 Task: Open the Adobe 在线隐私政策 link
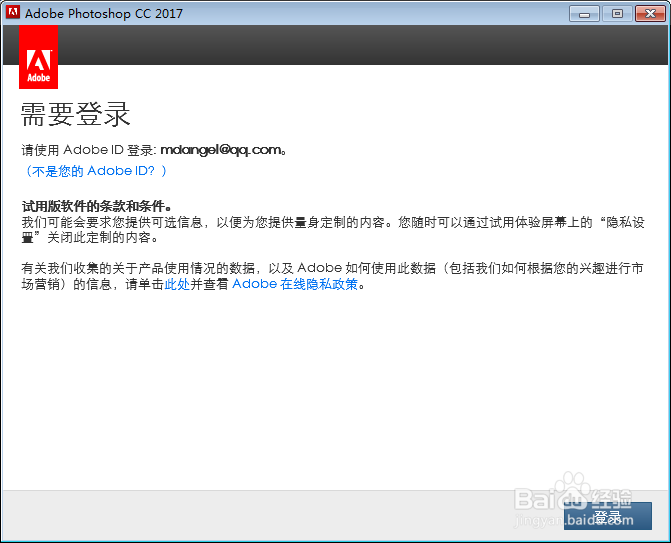(x=295, y=284)
